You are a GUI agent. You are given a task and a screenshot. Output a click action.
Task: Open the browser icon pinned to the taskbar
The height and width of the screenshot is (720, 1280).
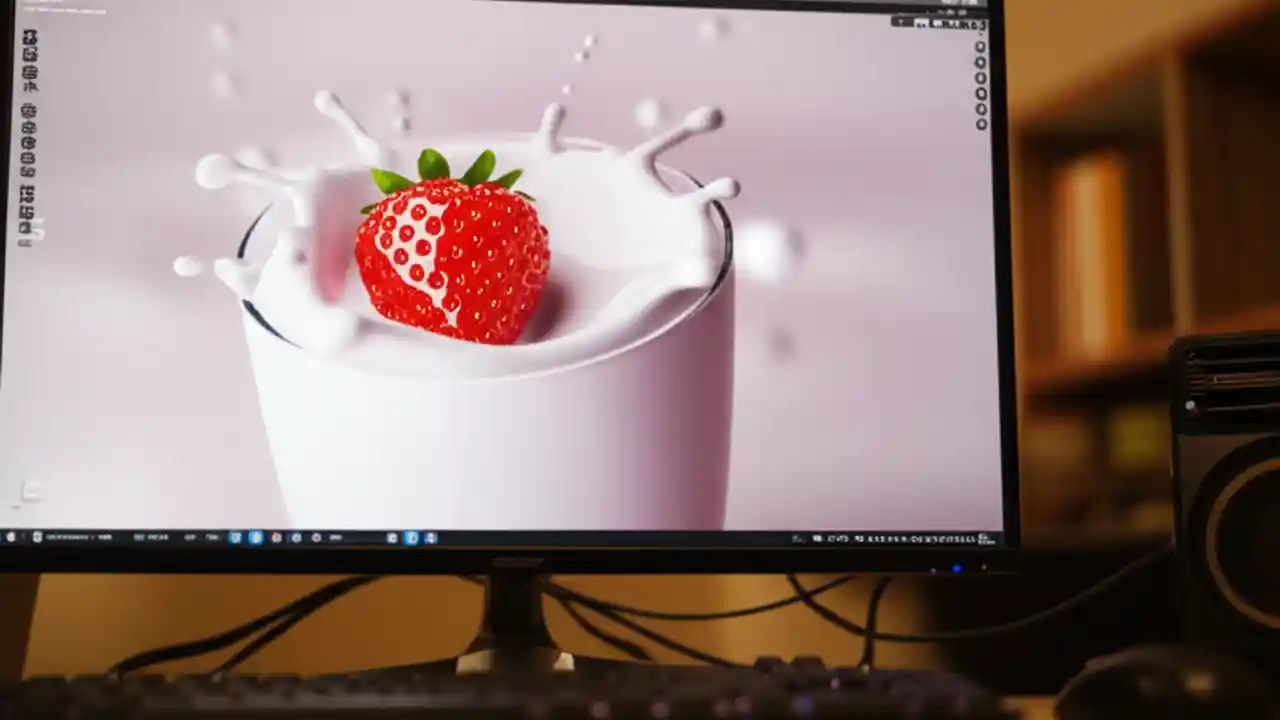(255, 539)
